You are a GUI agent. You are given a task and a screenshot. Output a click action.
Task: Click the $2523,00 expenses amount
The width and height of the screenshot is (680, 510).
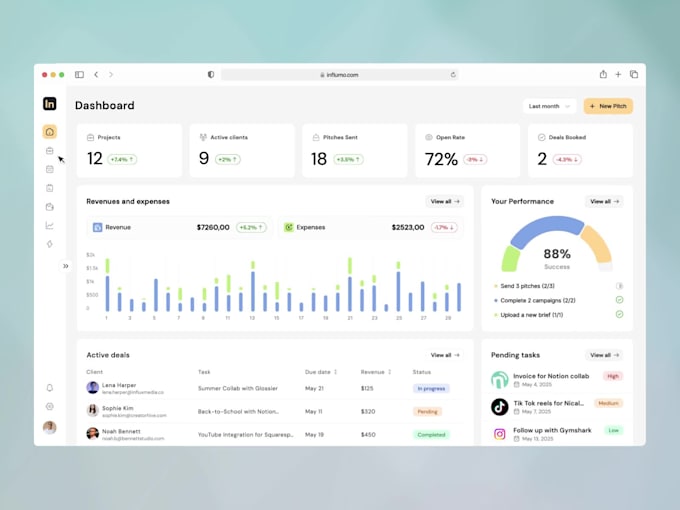click(x=408, y=227)
